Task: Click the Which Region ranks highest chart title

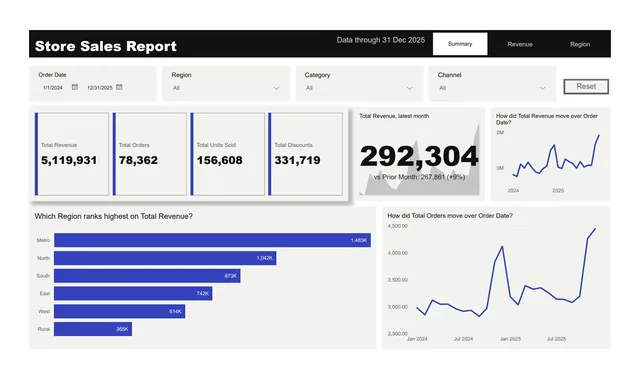Action: [x=113, y=216]
